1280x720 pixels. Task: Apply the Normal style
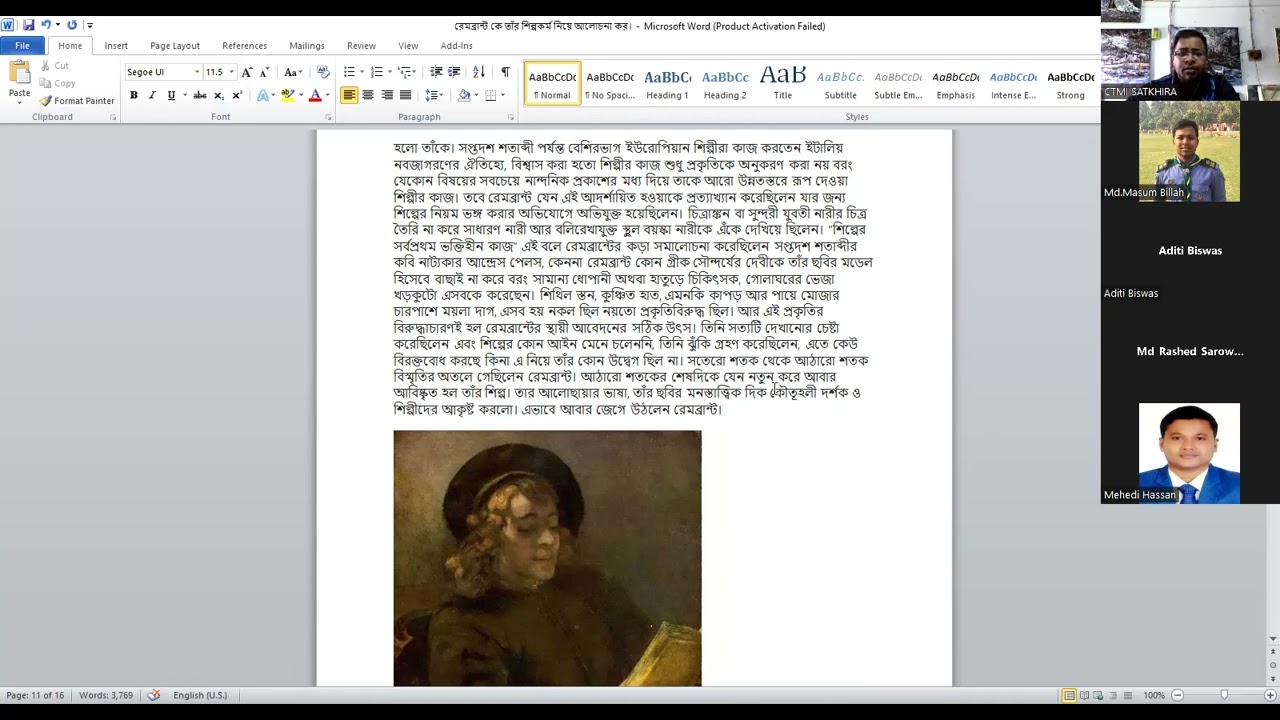tap(552, 83)
